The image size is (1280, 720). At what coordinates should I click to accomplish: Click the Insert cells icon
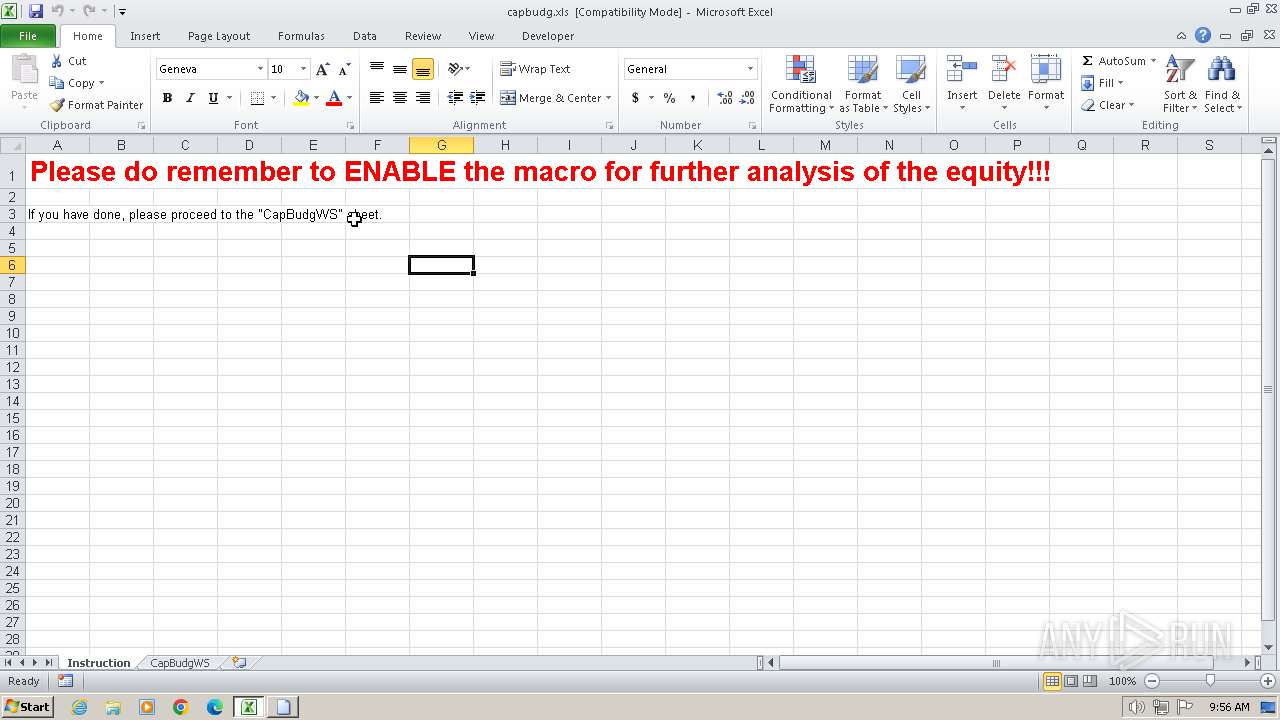click(962, 70)
